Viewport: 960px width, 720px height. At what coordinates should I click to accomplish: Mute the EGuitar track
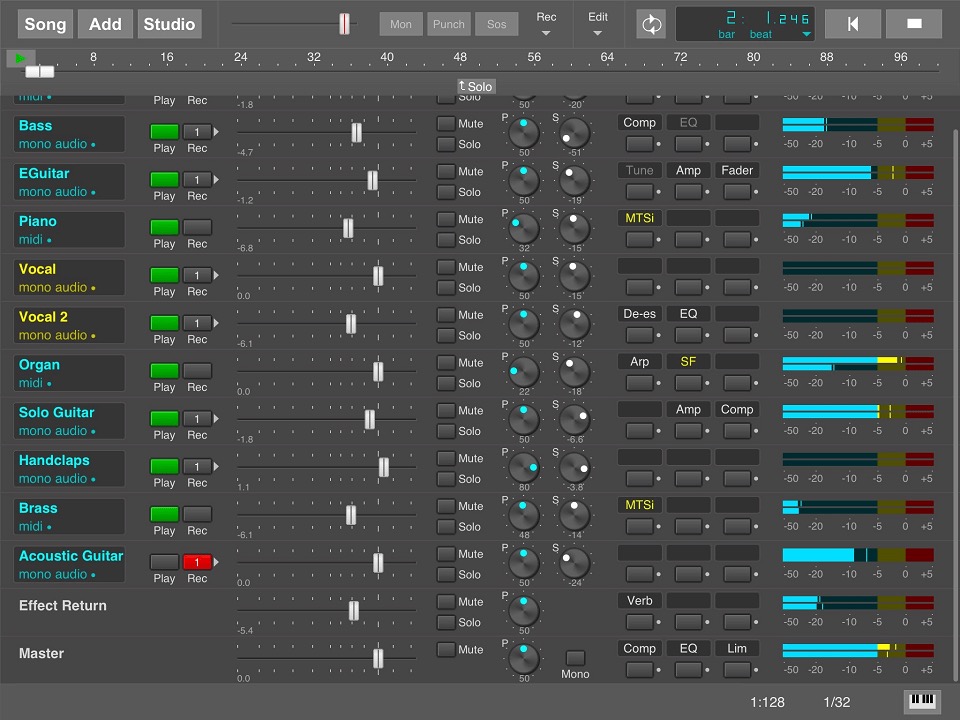(x=446, y=171)
